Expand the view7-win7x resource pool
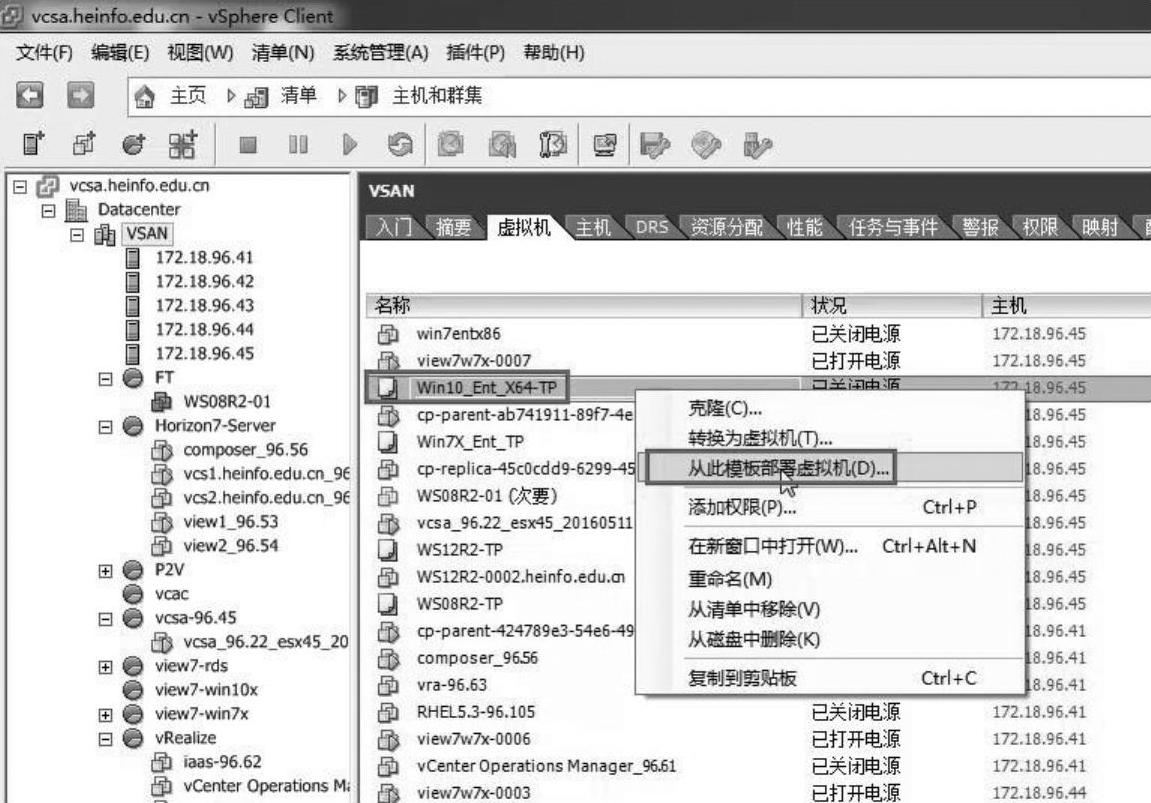Image resolution: width=1151 pixels, height=803 pixels. (106, 714)
